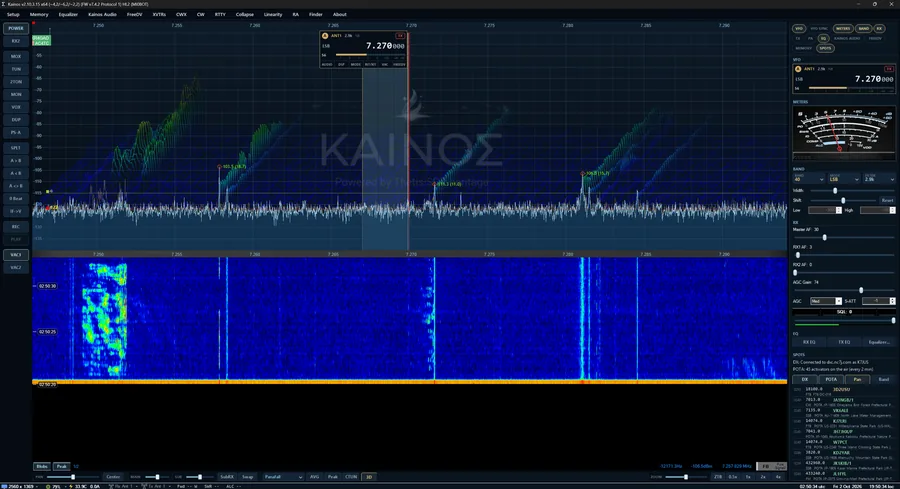900x489 pixels.
Task: Toggle the POWER button
Action: [x=15, y=28]
